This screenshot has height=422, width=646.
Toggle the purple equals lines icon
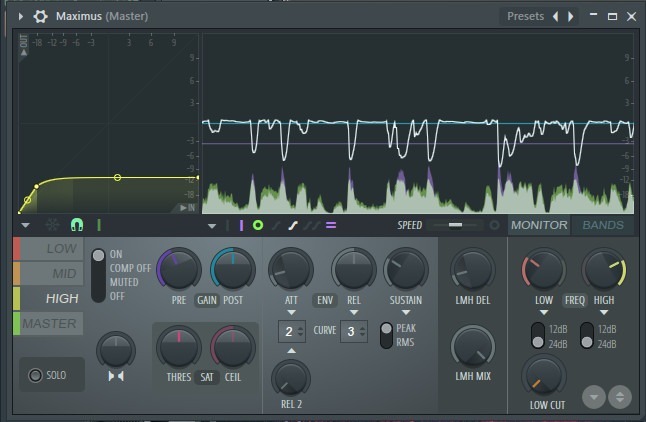point(331,225)
